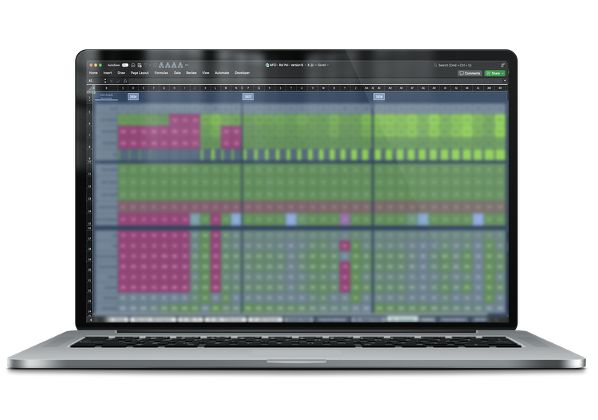Screen dimensions: 598x420
Task: Switch to the Page Layout tab
Action: tap(140, 73)
